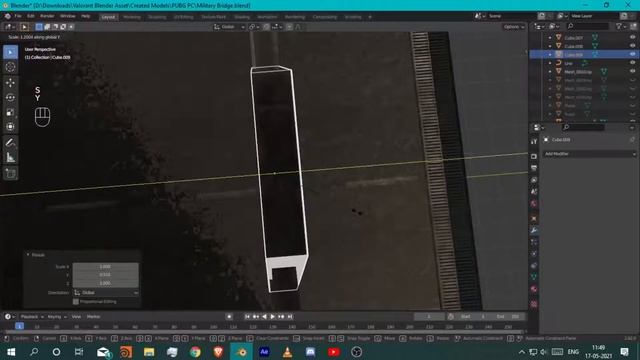Screen dimensions: 640x360
Task: Open the Object Data properties tab
Action: [534, 277]
